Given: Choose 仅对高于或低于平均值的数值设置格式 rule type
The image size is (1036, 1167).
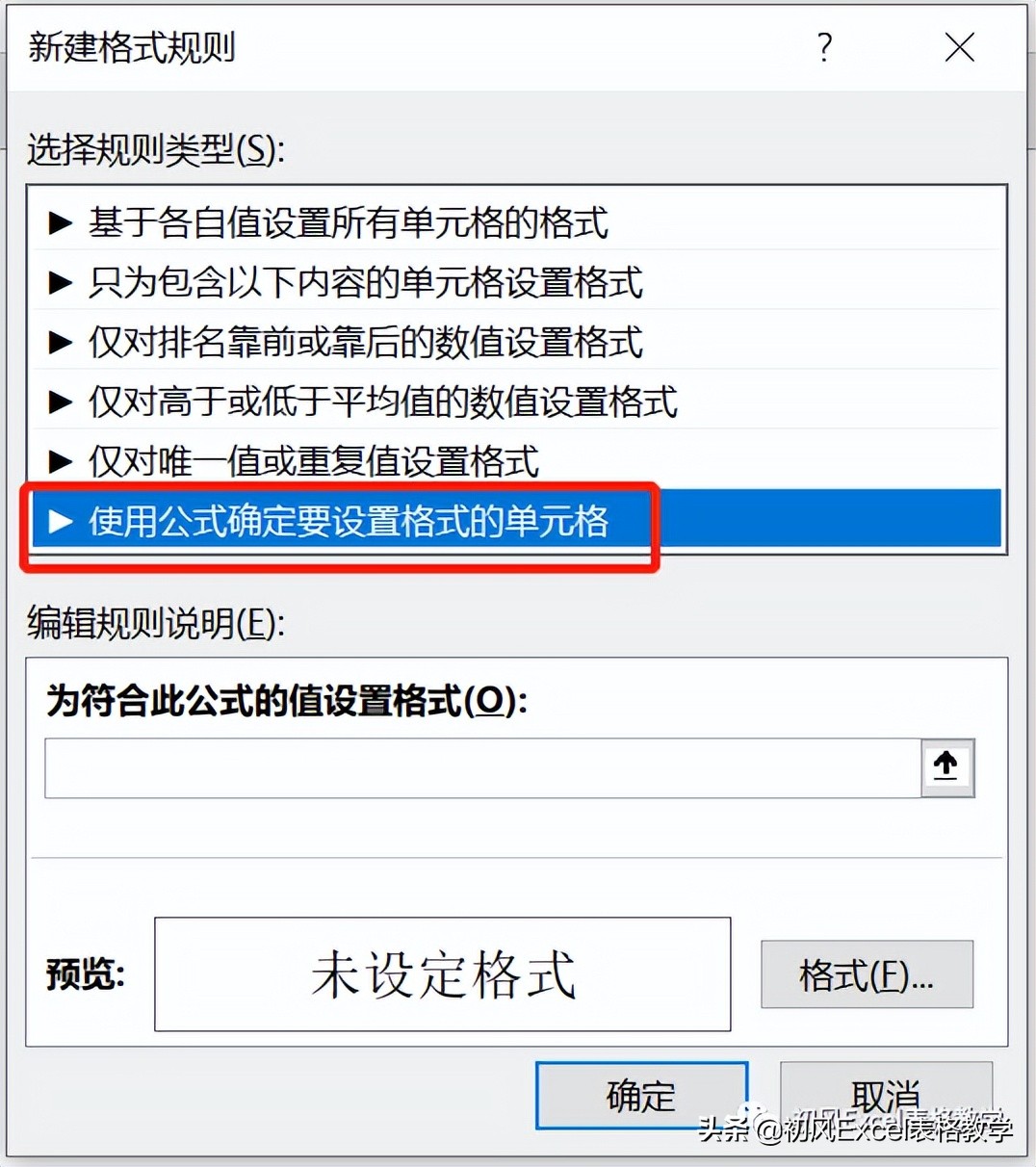Looking at the screenshot, I should click(x=517, y=402).
